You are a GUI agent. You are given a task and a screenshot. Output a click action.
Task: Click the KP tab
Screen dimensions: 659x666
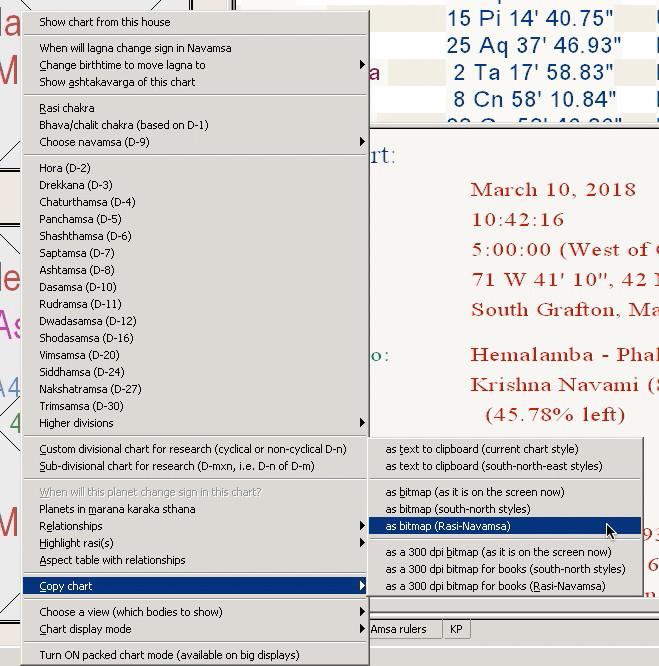tap(456, 629)
